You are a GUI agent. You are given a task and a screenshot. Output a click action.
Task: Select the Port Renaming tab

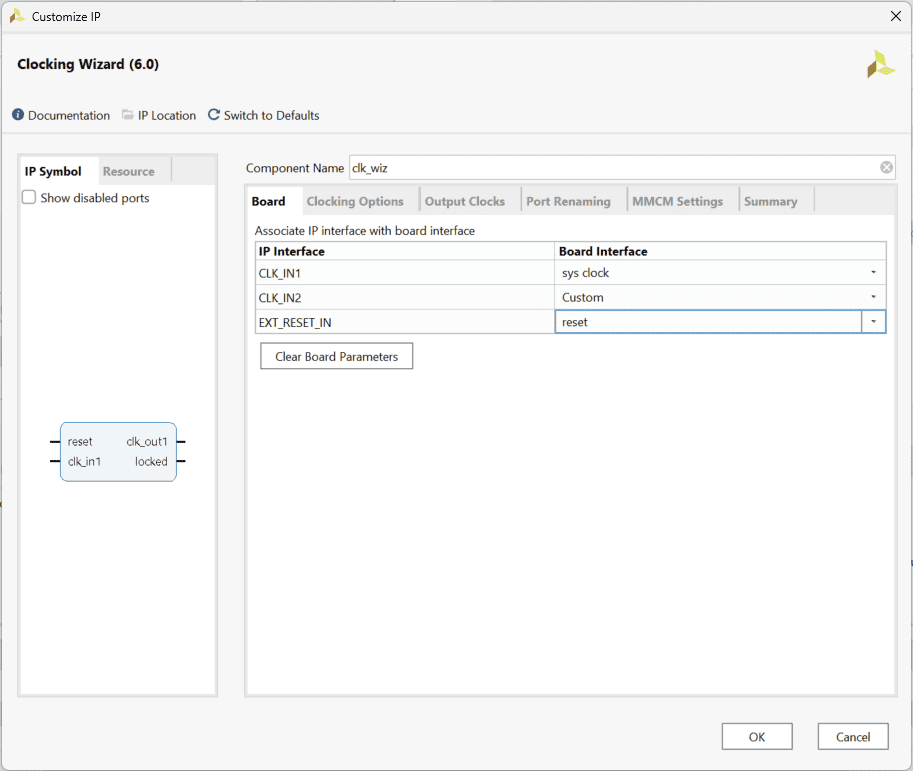568,201
